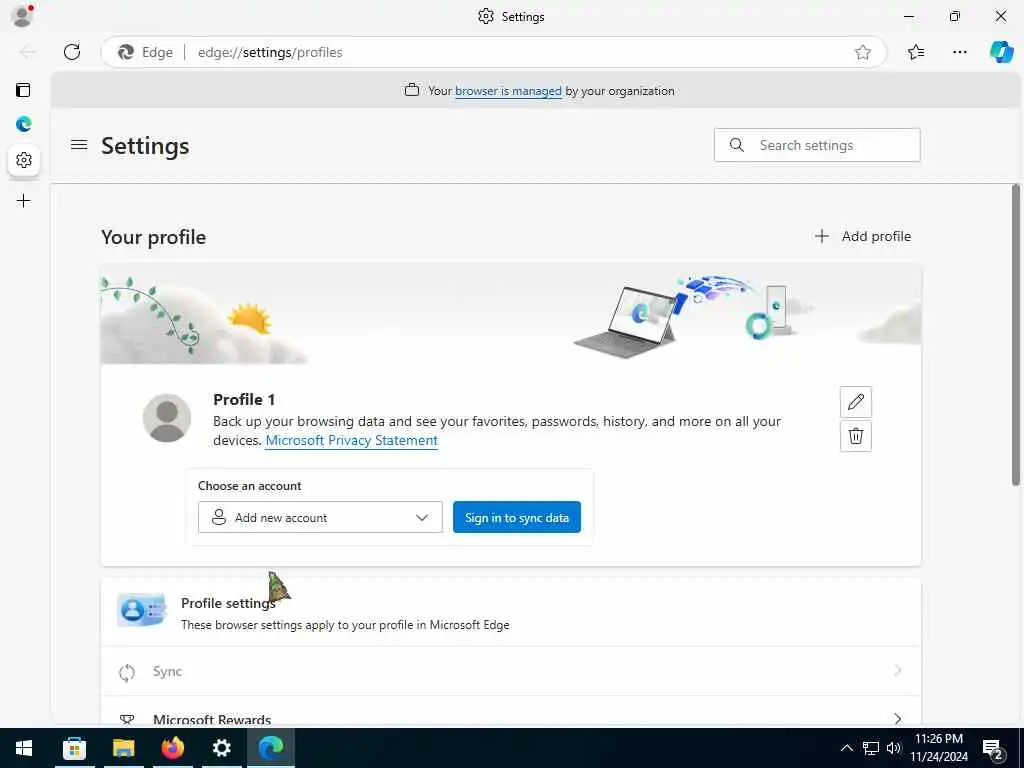Viewport: 1024px width, 768px height.
Task: Expand the Add new account dropdown
Action: click(x=320, y=517)
